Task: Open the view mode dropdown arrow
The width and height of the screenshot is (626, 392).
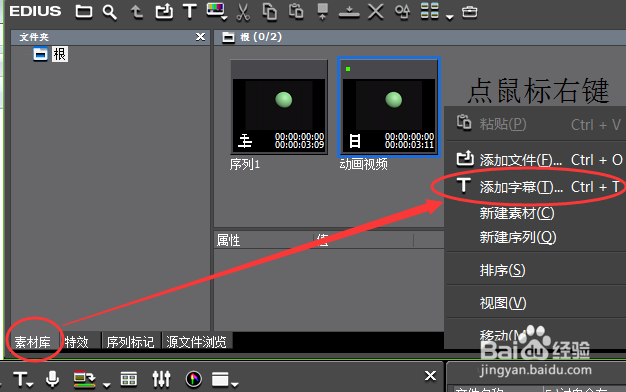Action: click(x=450, y=17)
